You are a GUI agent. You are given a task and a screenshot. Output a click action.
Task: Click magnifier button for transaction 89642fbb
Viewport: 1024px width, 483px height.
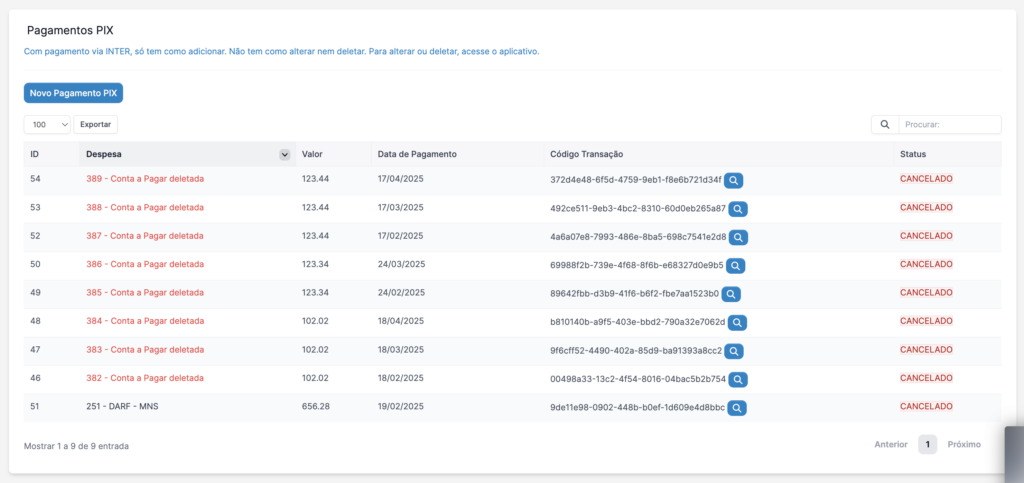click(x=731, y=295)
